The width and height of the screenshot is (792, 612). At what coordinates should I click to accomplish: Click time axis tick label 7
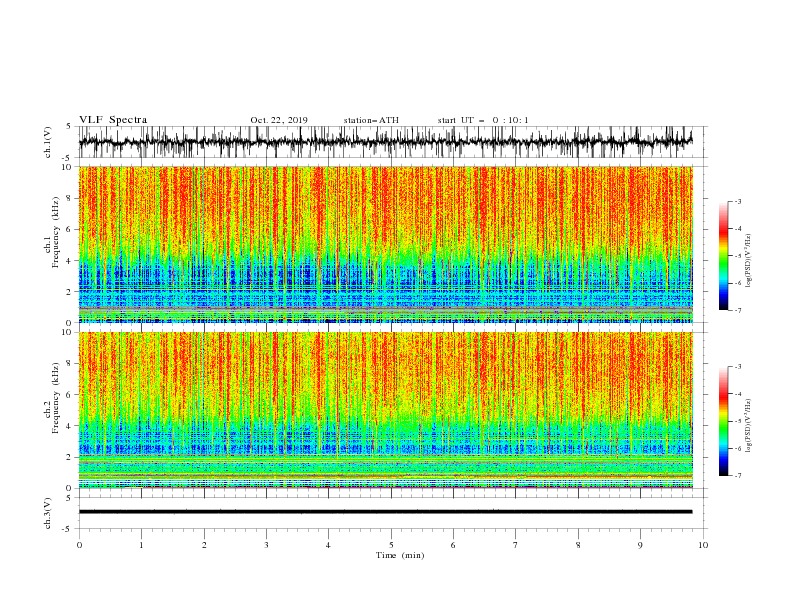[516, 545]
